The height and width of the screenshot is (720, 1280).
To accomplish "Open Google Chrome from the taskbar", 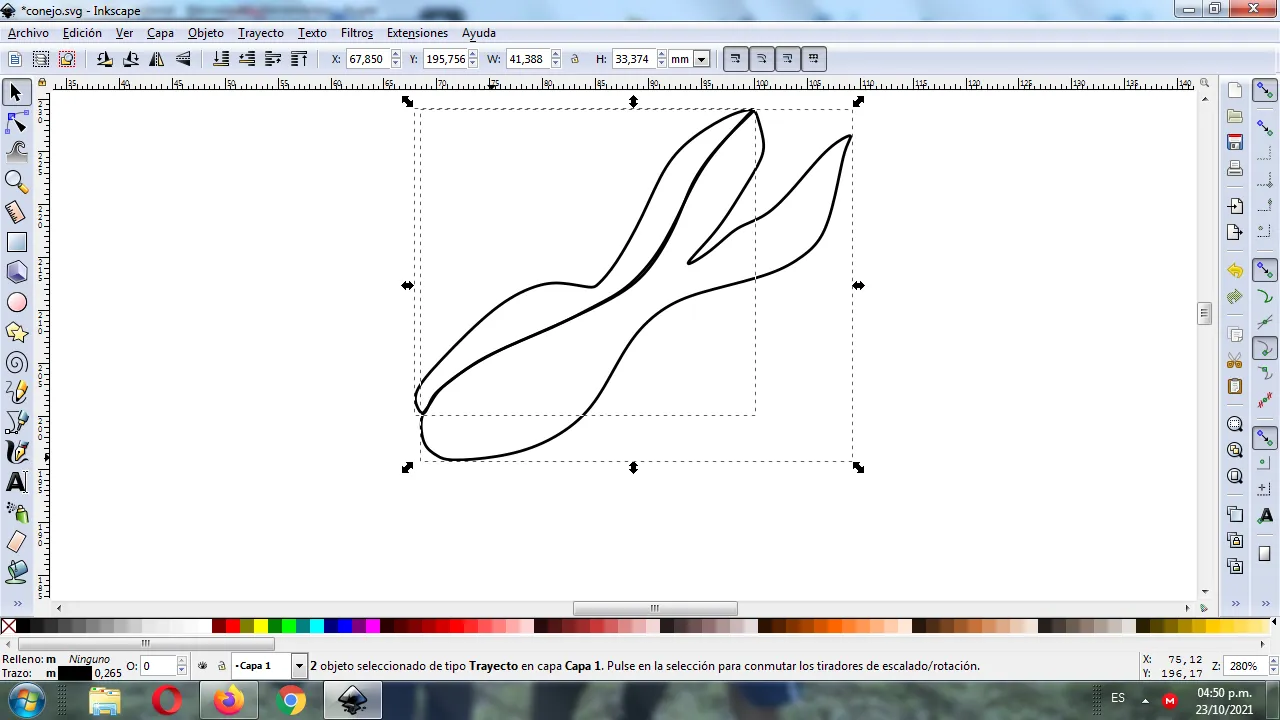I will [291, 701].
